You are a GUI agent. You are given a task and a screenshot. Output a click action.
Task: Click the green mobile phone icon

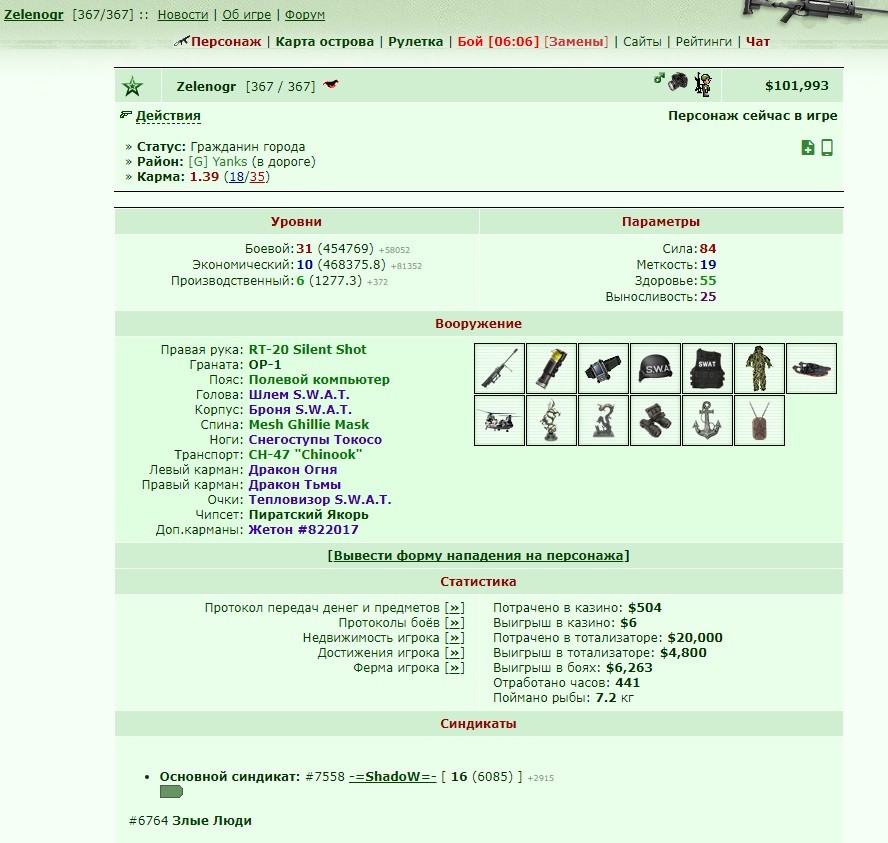[827, 147]
